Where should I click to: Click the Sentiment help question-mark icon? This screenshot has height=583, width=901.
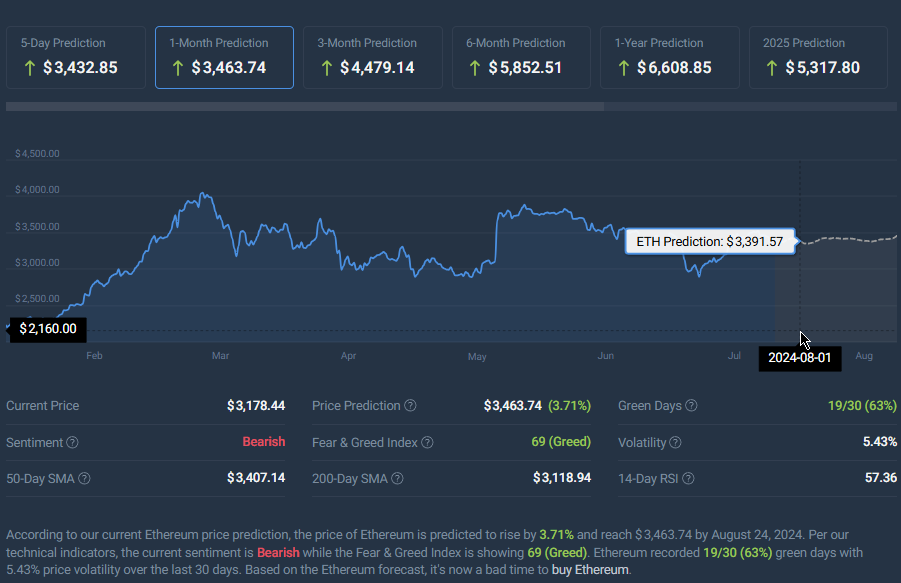[x=72, y=443]
